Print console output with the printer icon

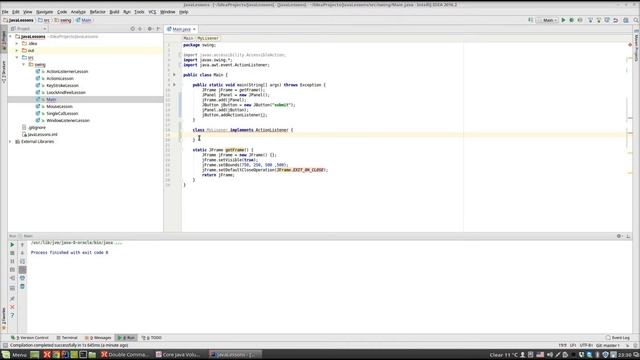click(x=22, y=278)
